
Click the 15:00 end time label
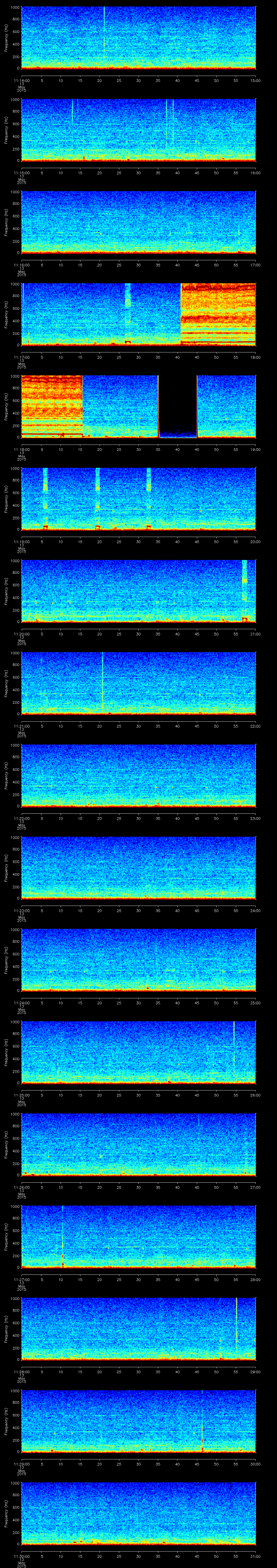click(256, 80)
